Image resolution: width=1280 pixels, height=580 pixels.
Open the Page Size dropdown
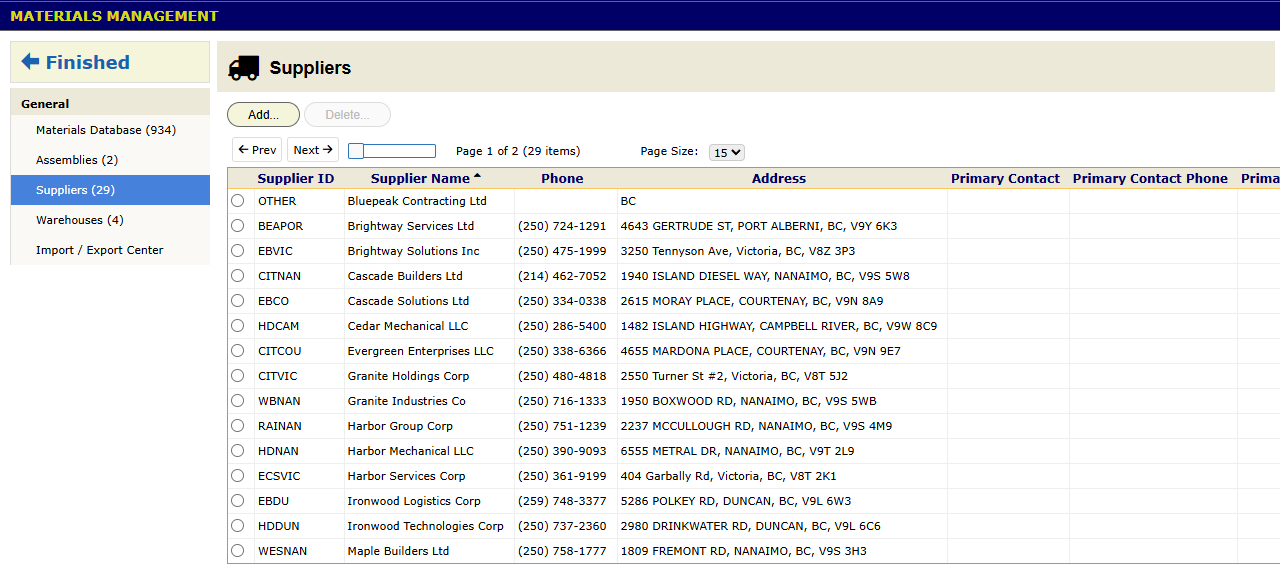click(x=727, y=152)
